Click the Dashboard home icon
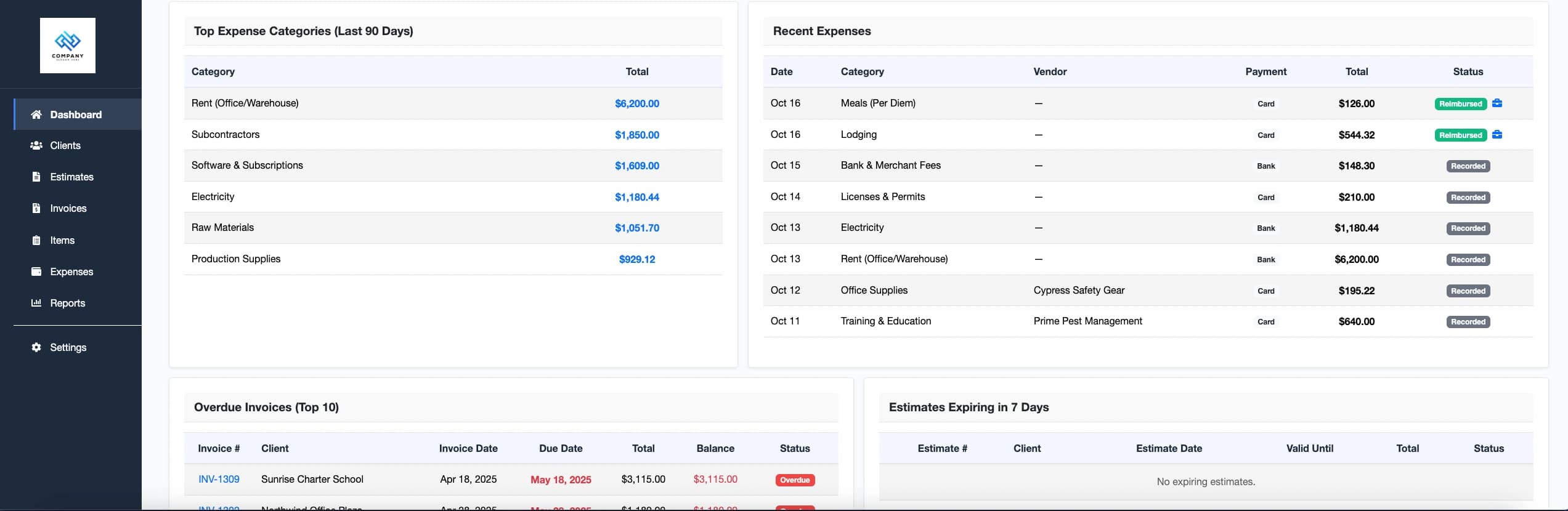Viewport: 1568px width, 511px height. click(36, 115)
